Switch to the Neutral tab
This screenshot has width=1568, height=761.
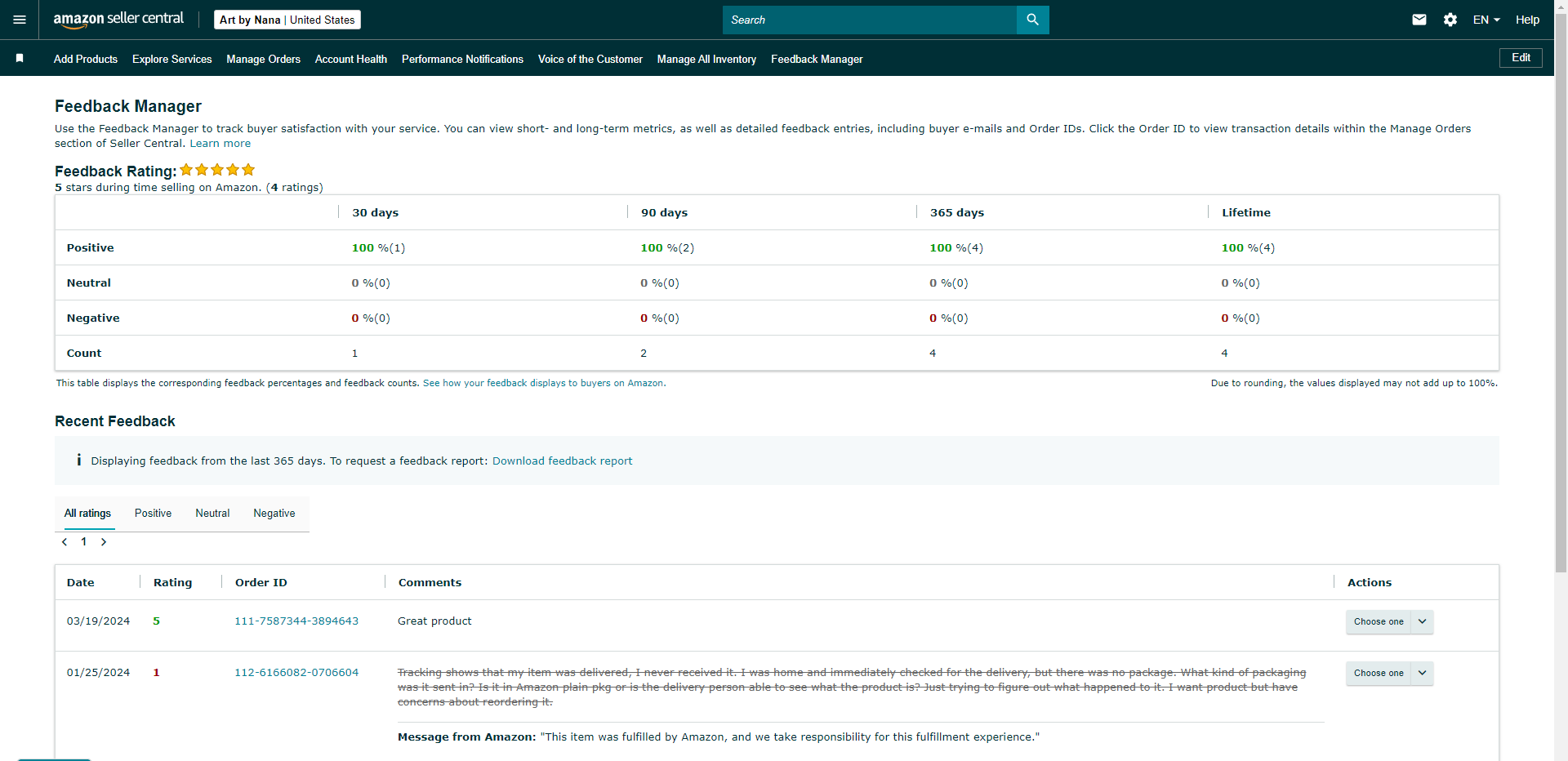tap(212, 514)
